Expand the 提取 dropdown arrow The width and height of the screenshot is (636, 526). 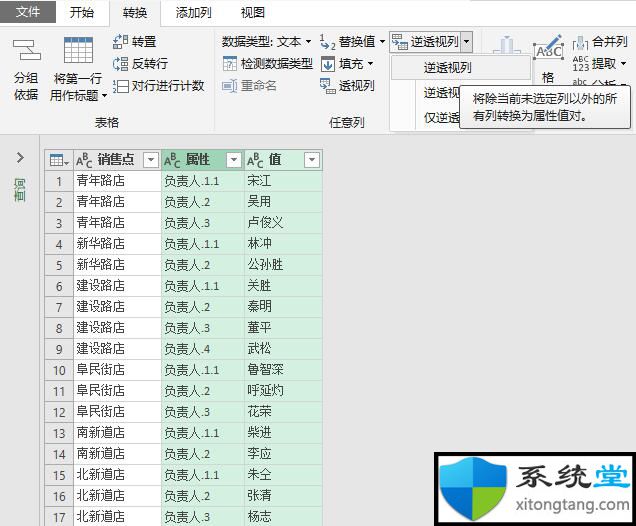click(623, 64)
